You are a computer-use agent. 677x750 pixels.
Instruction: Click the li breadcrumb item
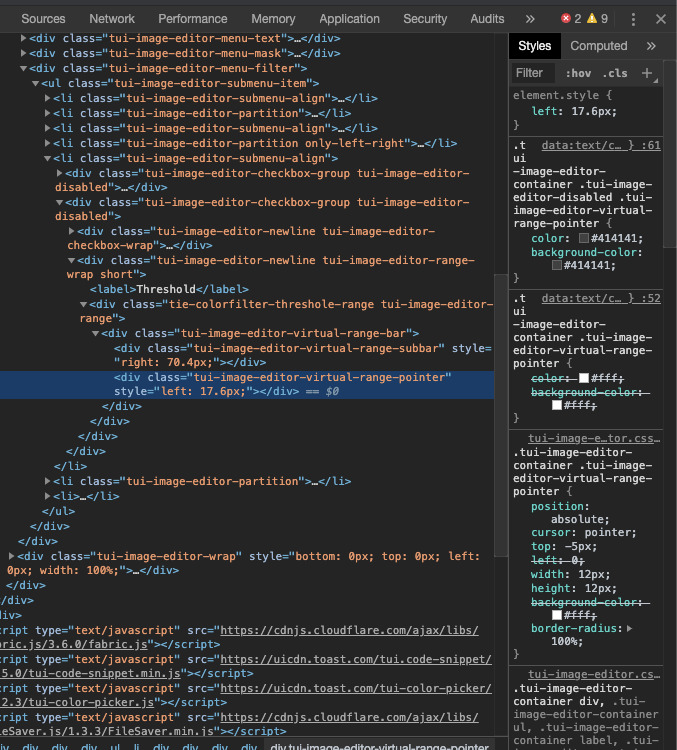coord(136,746)
